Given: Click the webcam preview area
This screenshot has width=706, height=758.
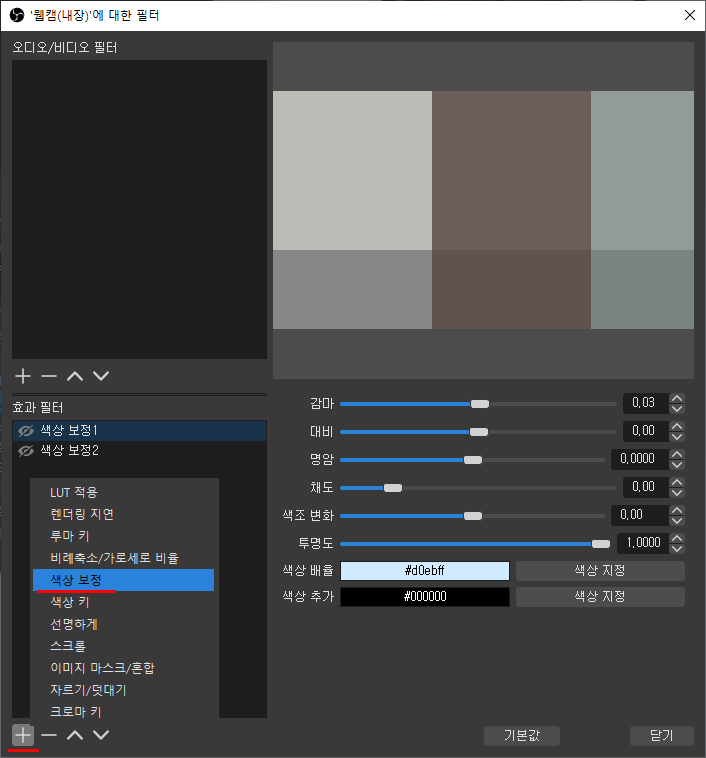Looking at the screenshot, I should pyautogui.click(x=483, y=210).
